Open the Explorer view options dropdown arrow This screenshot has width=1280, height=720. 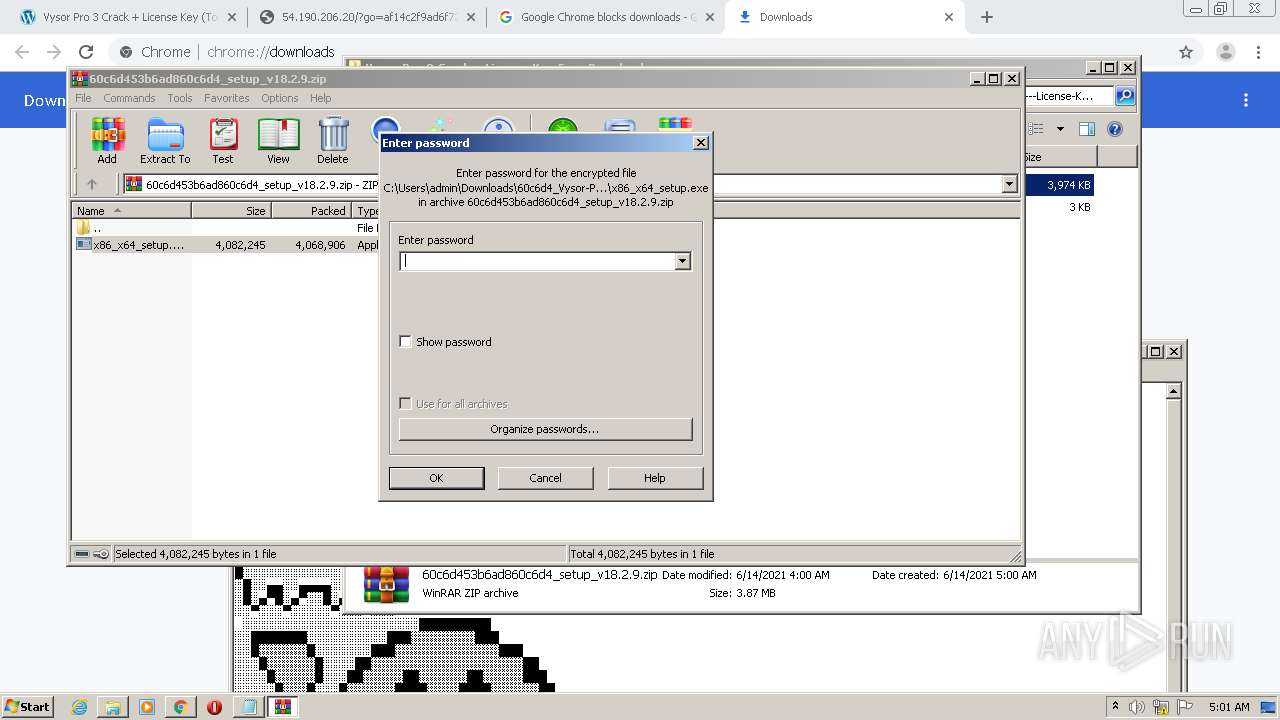coord(1060,129)
